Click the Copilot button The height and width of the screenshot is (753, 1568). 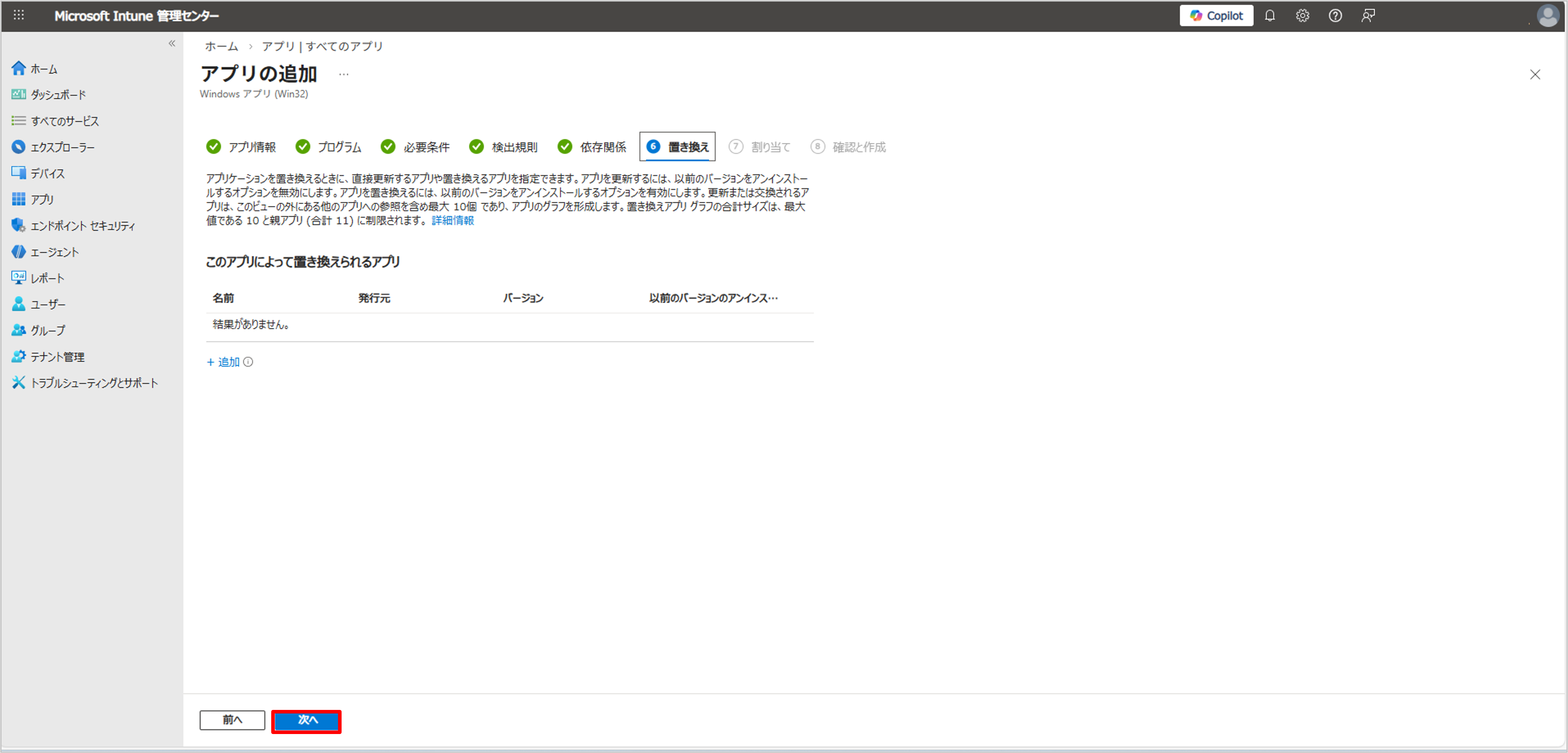1216,16
